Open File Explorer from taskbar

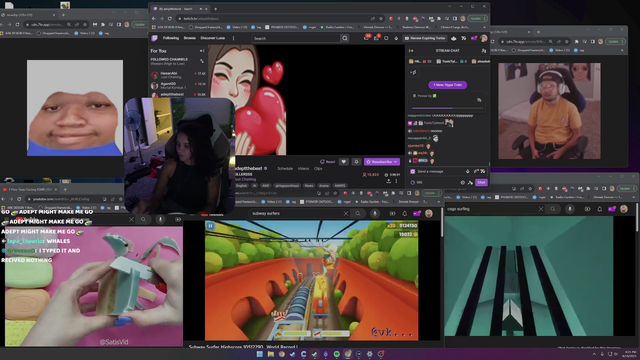pos(271,354)
